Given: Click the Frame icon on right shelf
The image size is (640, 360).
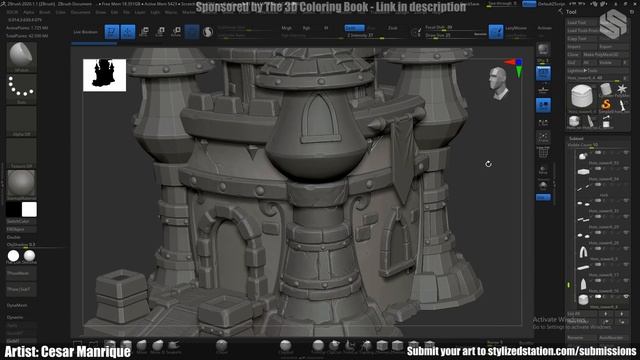Looking at the screenshot, I should [543, 138].
